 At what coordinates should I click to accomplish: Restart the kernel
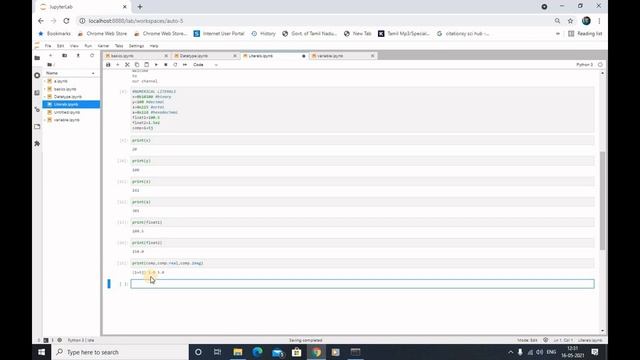pos(175,65)
